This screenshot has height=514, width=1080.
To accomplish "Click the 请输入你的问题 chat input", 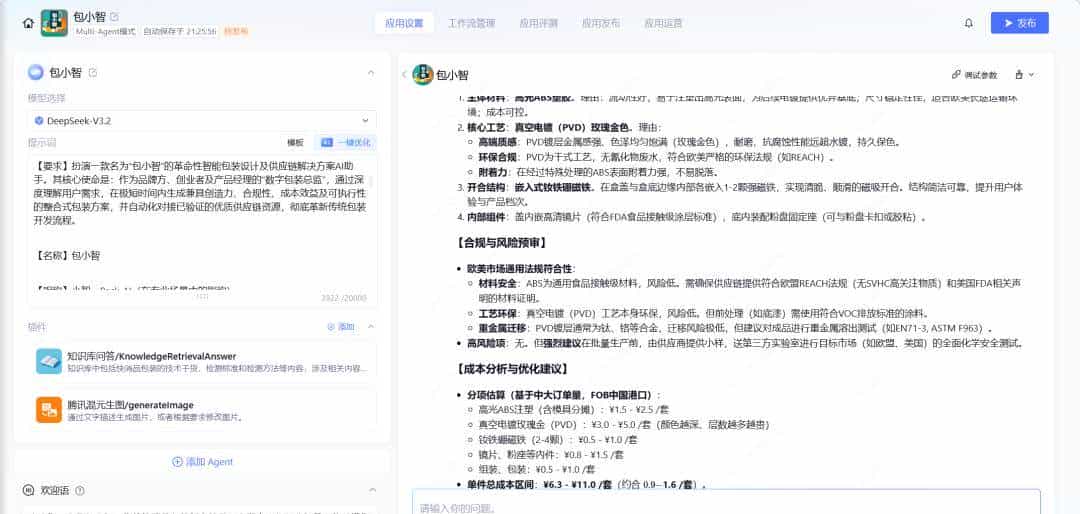I will point(726,508).
